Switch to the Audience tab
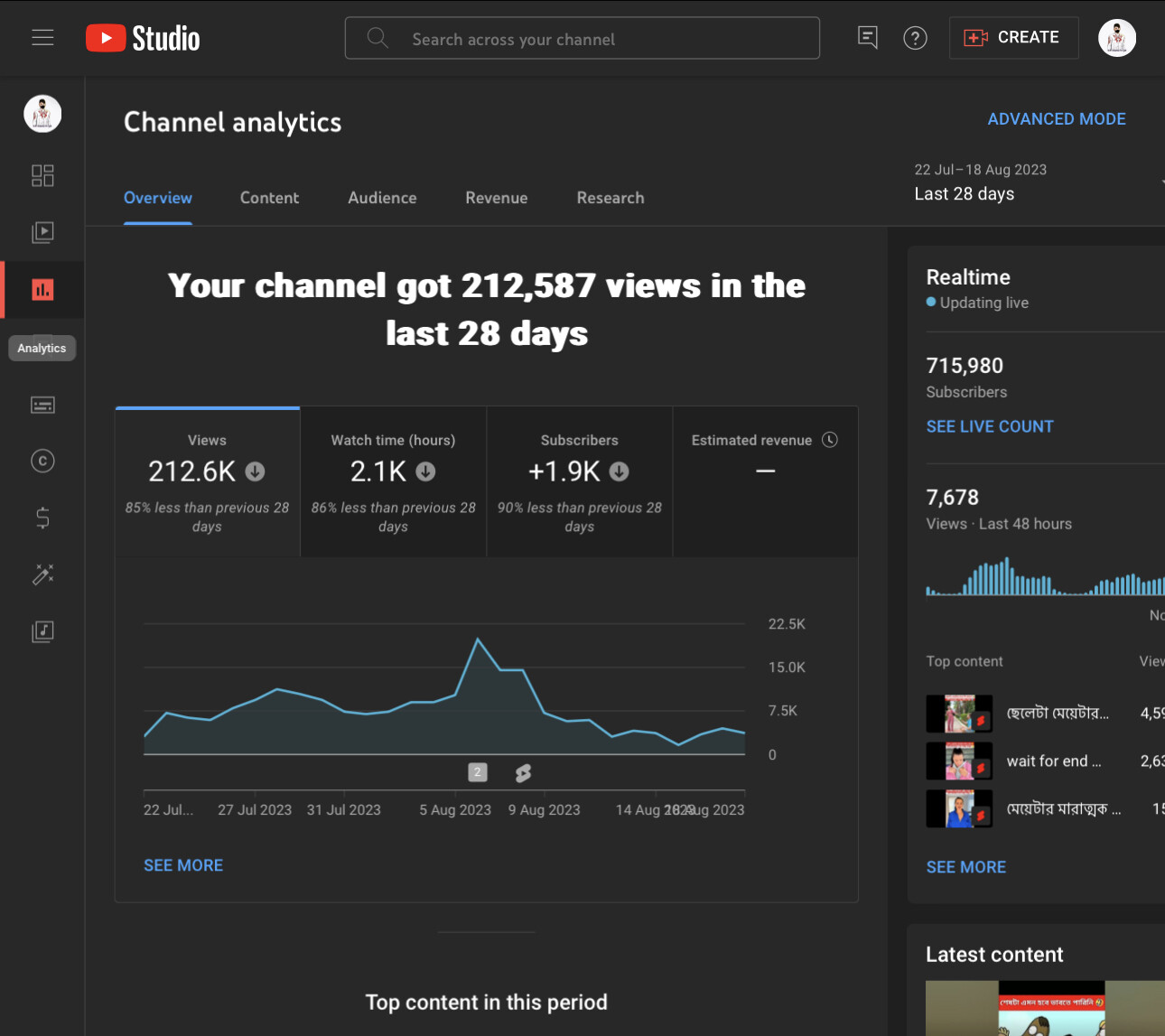The height and width of the screenshot is (1036, 1165). (382, 198)
